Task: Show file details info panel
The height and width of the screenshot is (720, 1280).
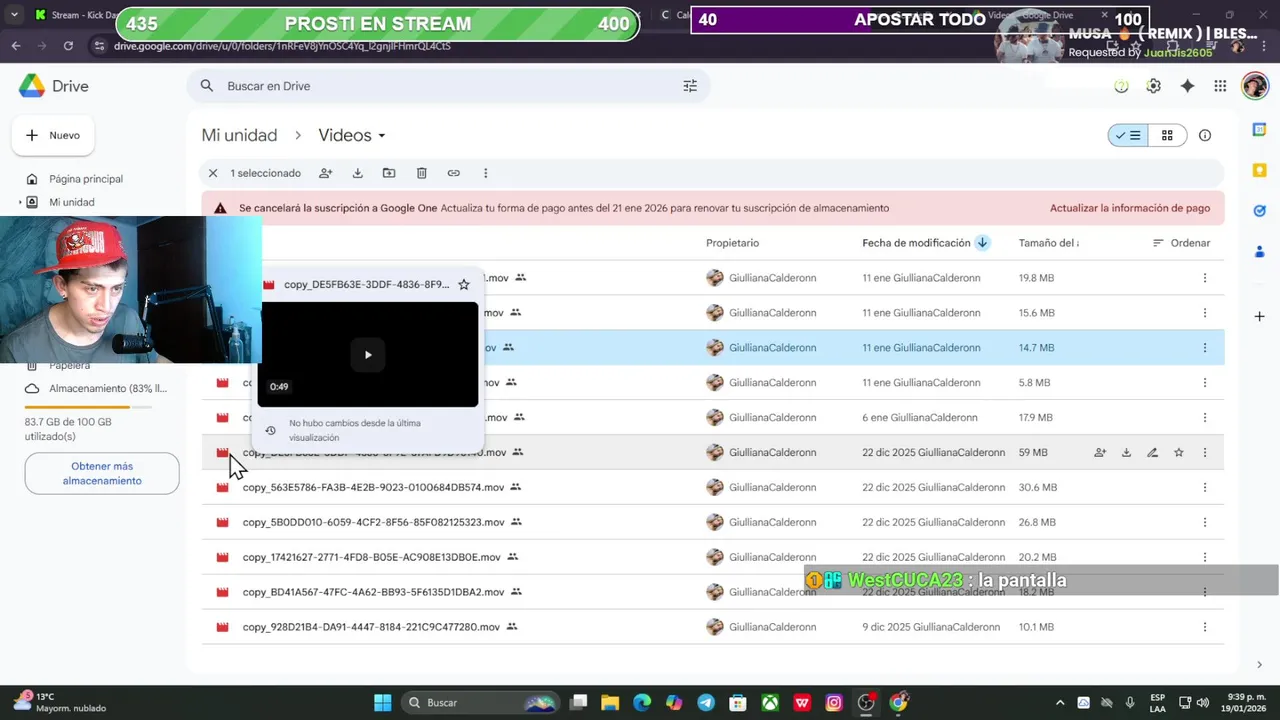Action: coord(1205,136)
